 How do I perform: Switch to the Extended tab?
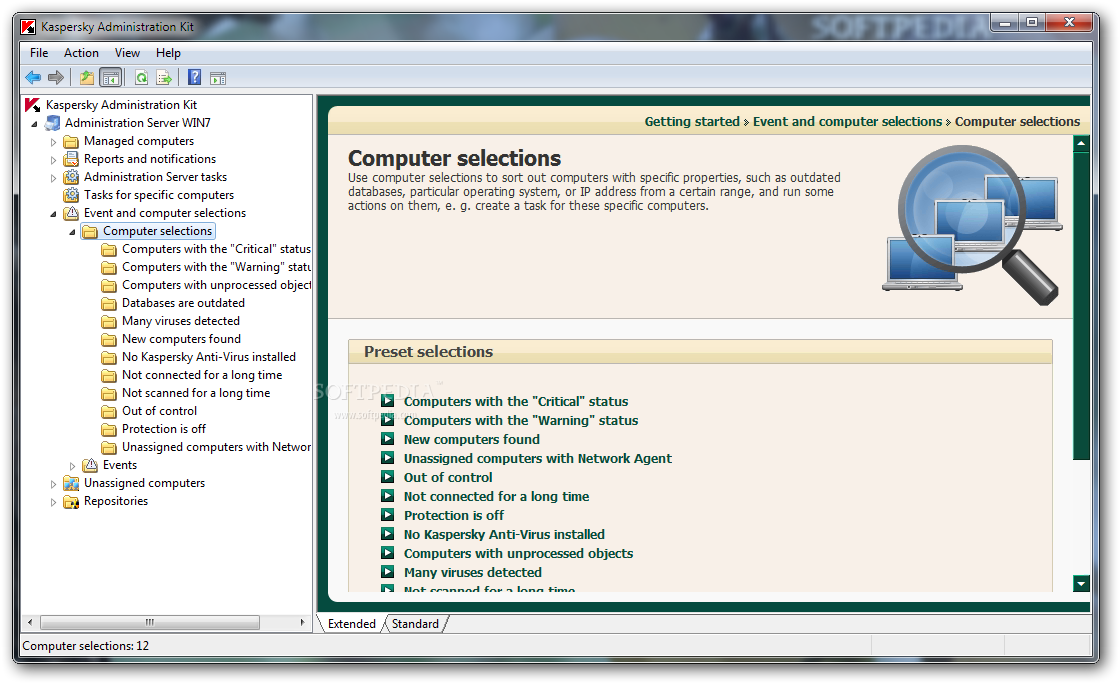coord(351,623)
